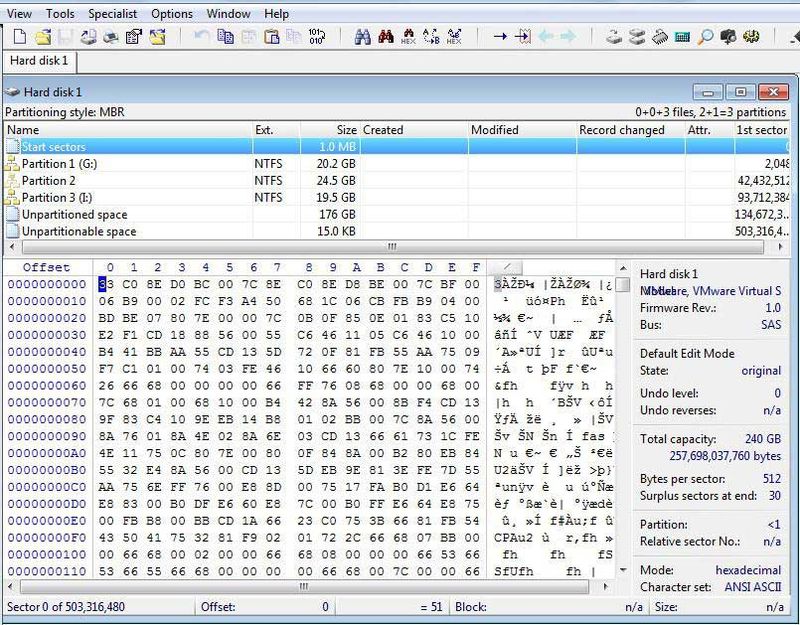The width and height of the screenshot is (800, 625).
Task: Click the directory list's horizontal scrollbar thumb
Action: (x=392, y=247)
